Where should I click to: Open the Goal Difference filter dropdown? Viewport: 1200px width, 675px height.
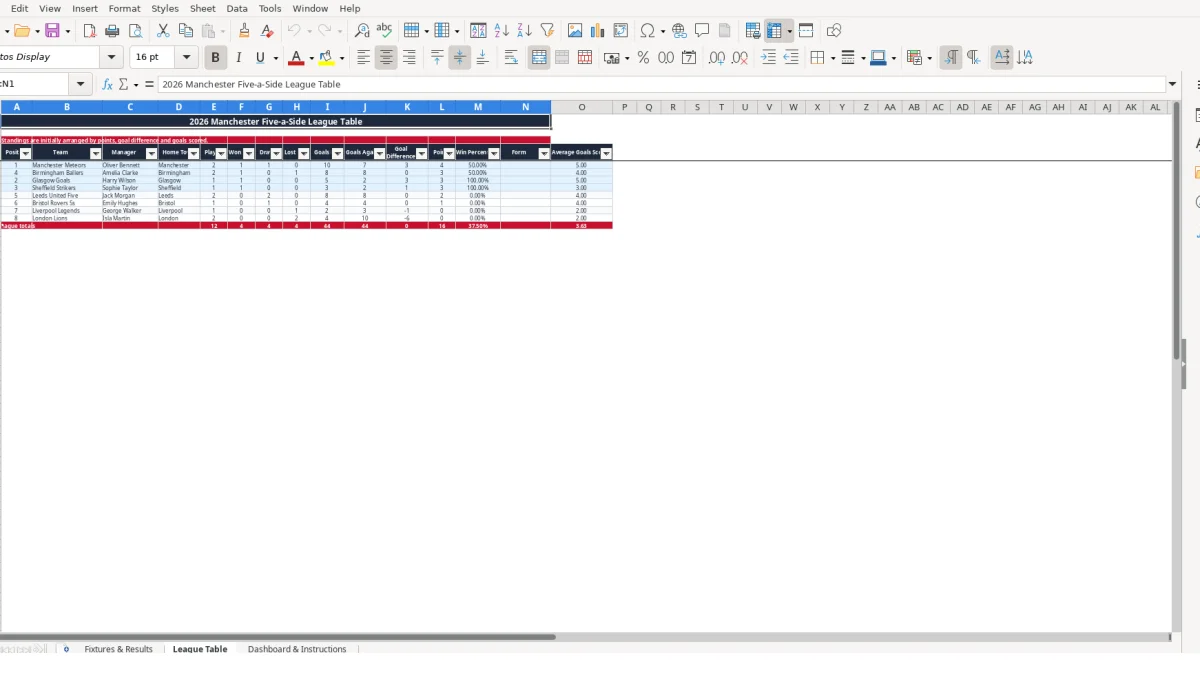tap(421, 153)
